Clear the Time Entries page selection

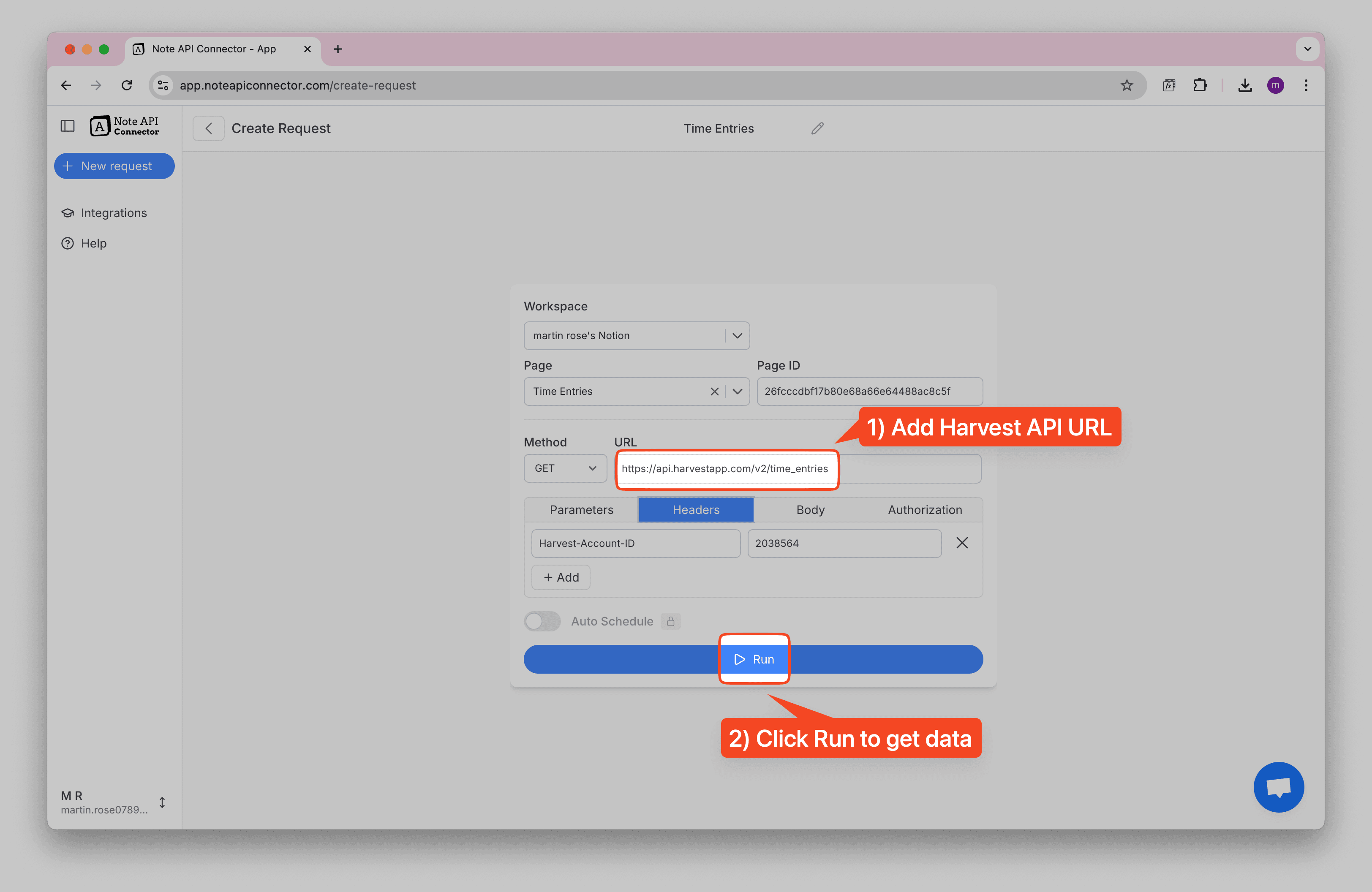click(x=714, y=391)
